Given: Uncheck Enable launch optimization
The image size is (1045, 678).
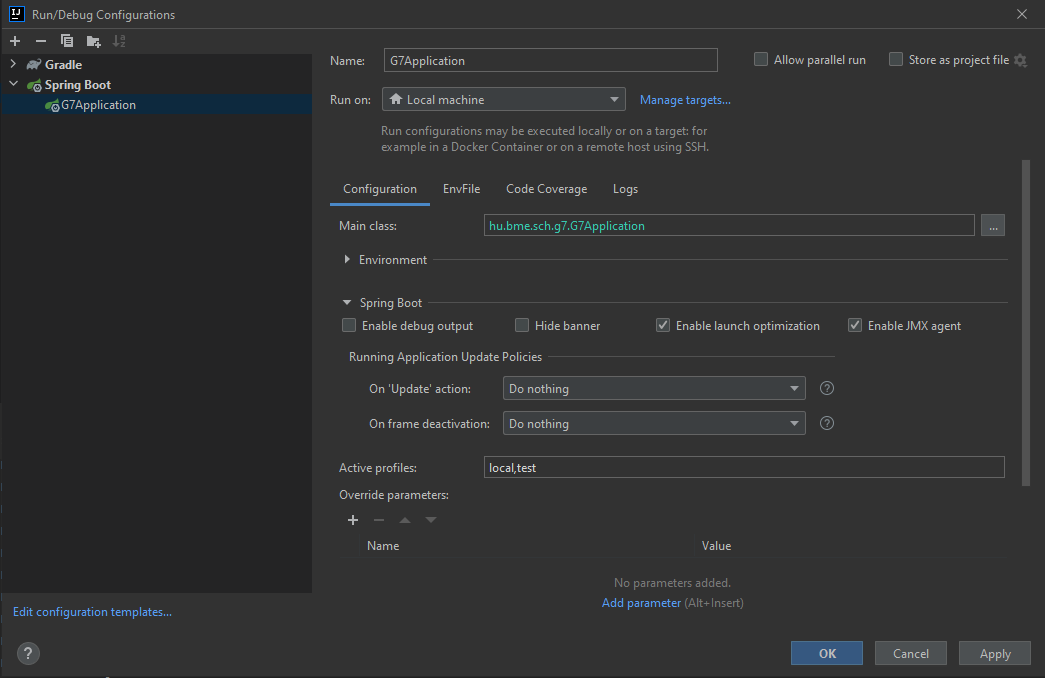Looking at the screenshot, I should [x=662, y=325].
